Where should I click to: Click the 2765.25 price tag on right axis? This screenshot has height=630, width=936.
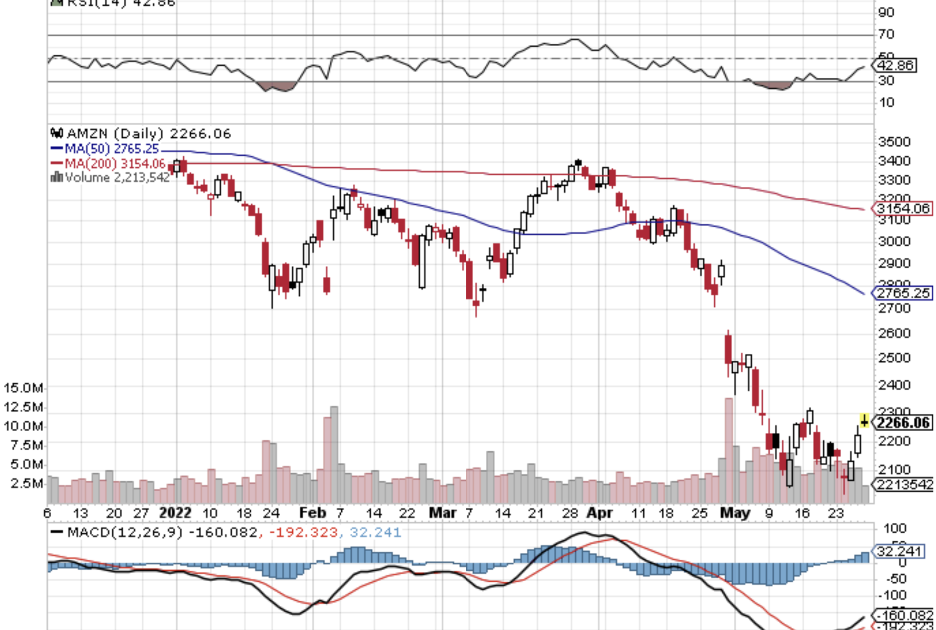click(x=903, y=293)
